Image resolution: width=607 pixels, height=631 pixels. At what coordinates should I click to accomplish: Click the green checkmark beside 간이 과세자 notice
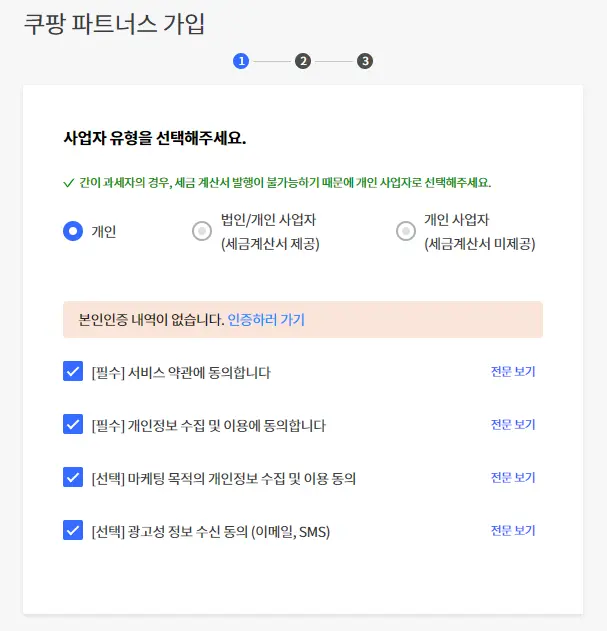coord(68,184)
